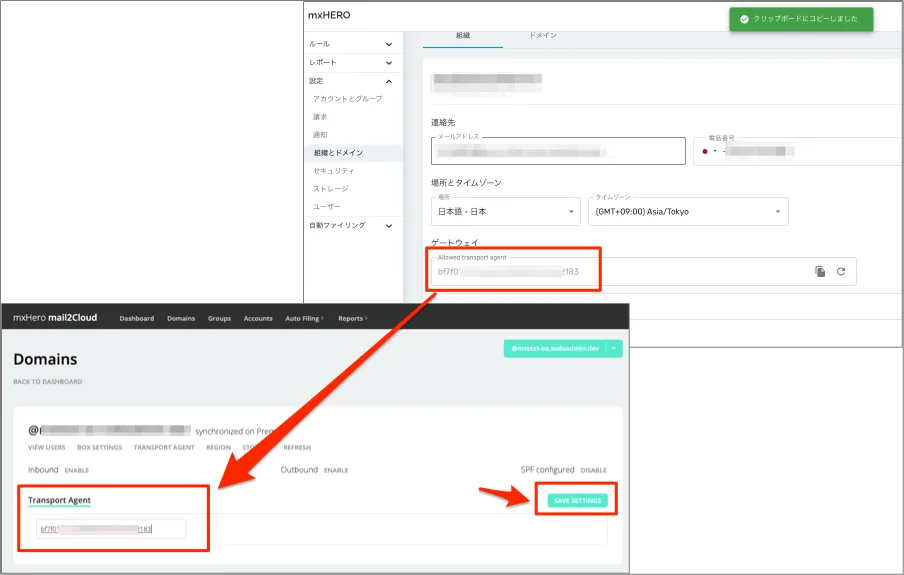Open Dashboard in mail2Cloud navigation
Viewport: 904px width, 575px height.
tap(137, 318)
